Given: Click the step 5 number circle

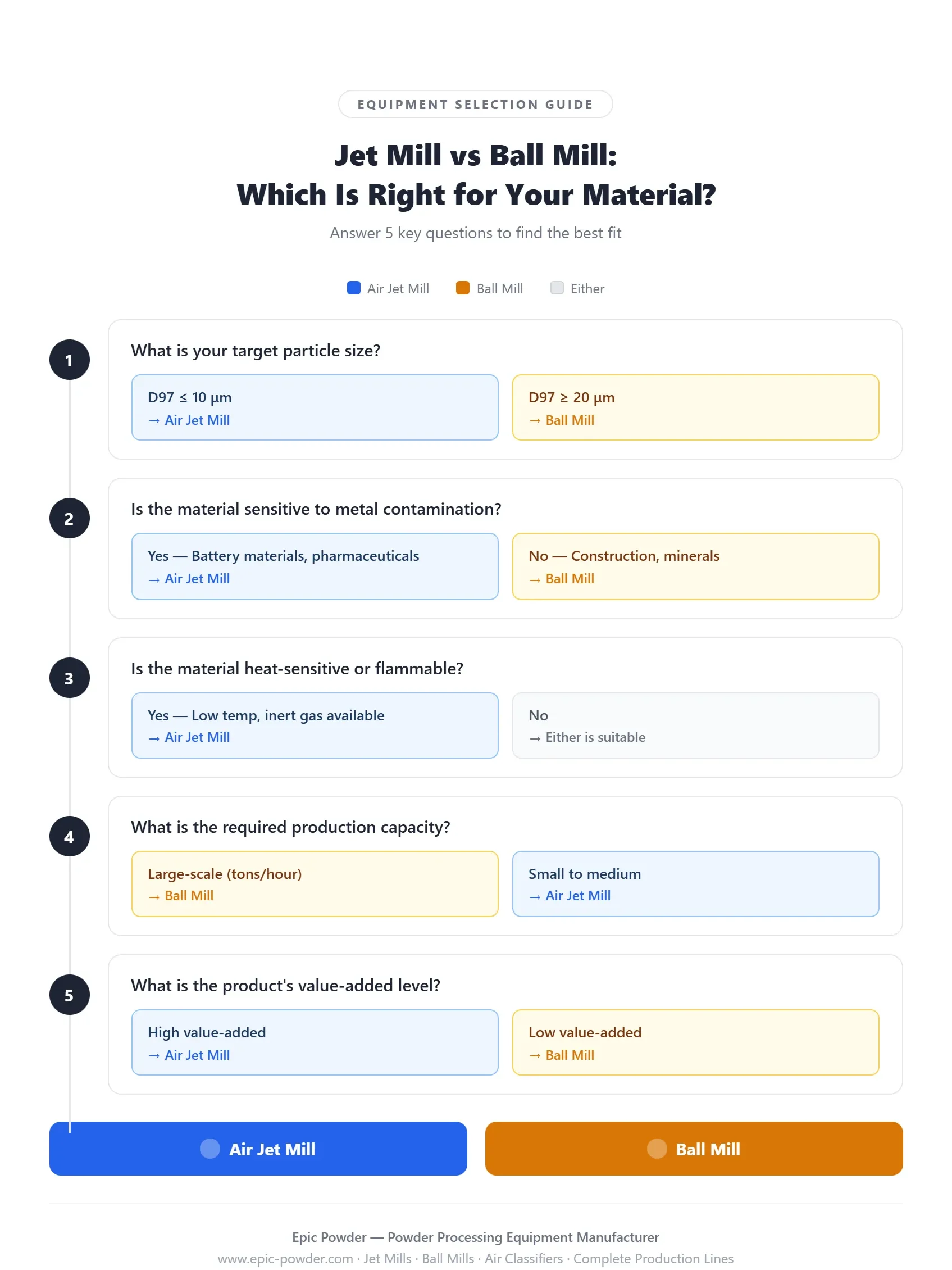Looking at the screenshot, I should pos(70,995).
